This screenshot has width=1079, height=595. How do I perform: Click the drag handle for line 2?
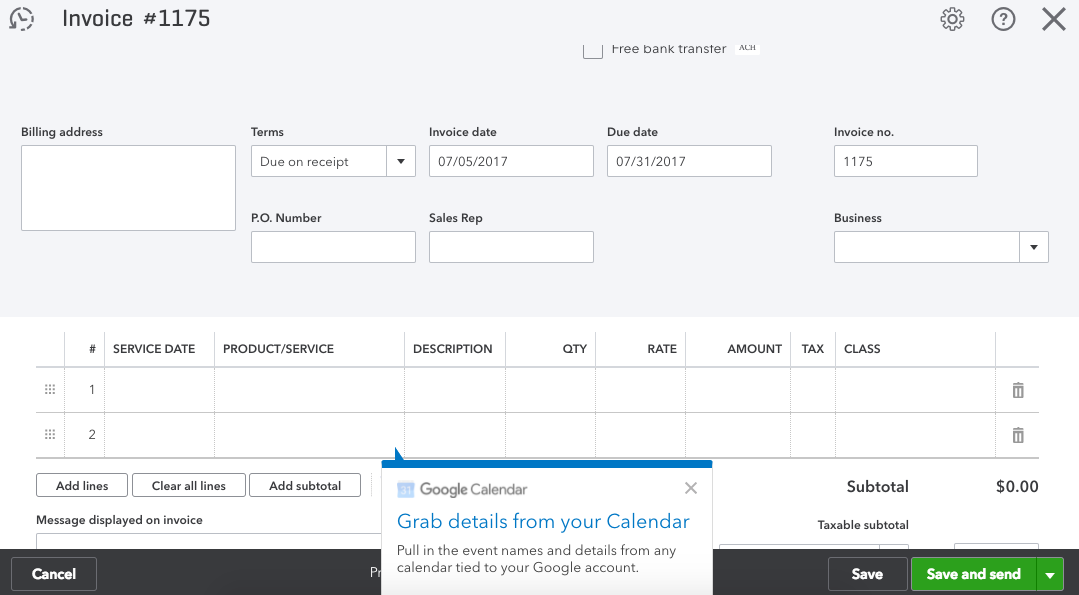click(50, 435)
